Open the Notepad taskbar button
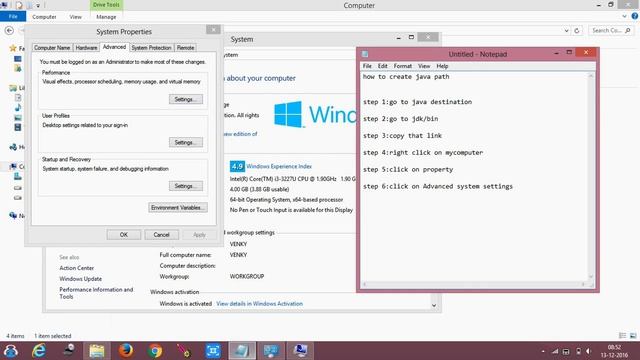640x360 pixels. [242, 351]
